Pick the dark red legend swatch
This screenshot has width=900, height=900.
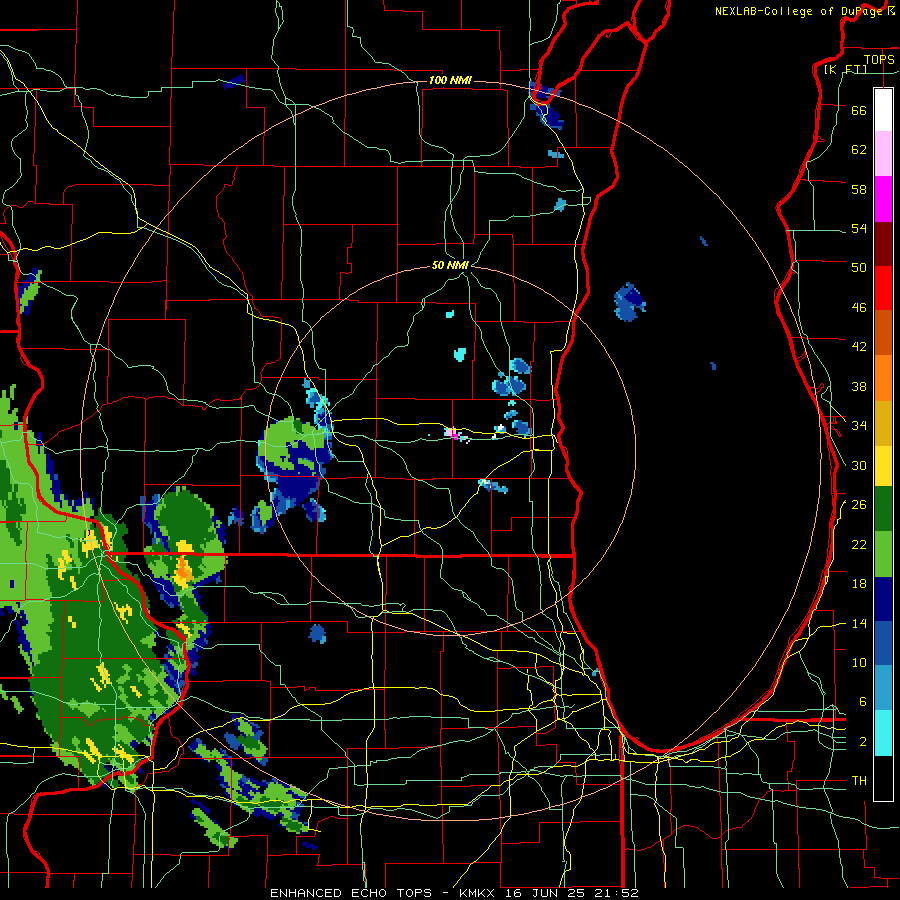coord(883,244)
